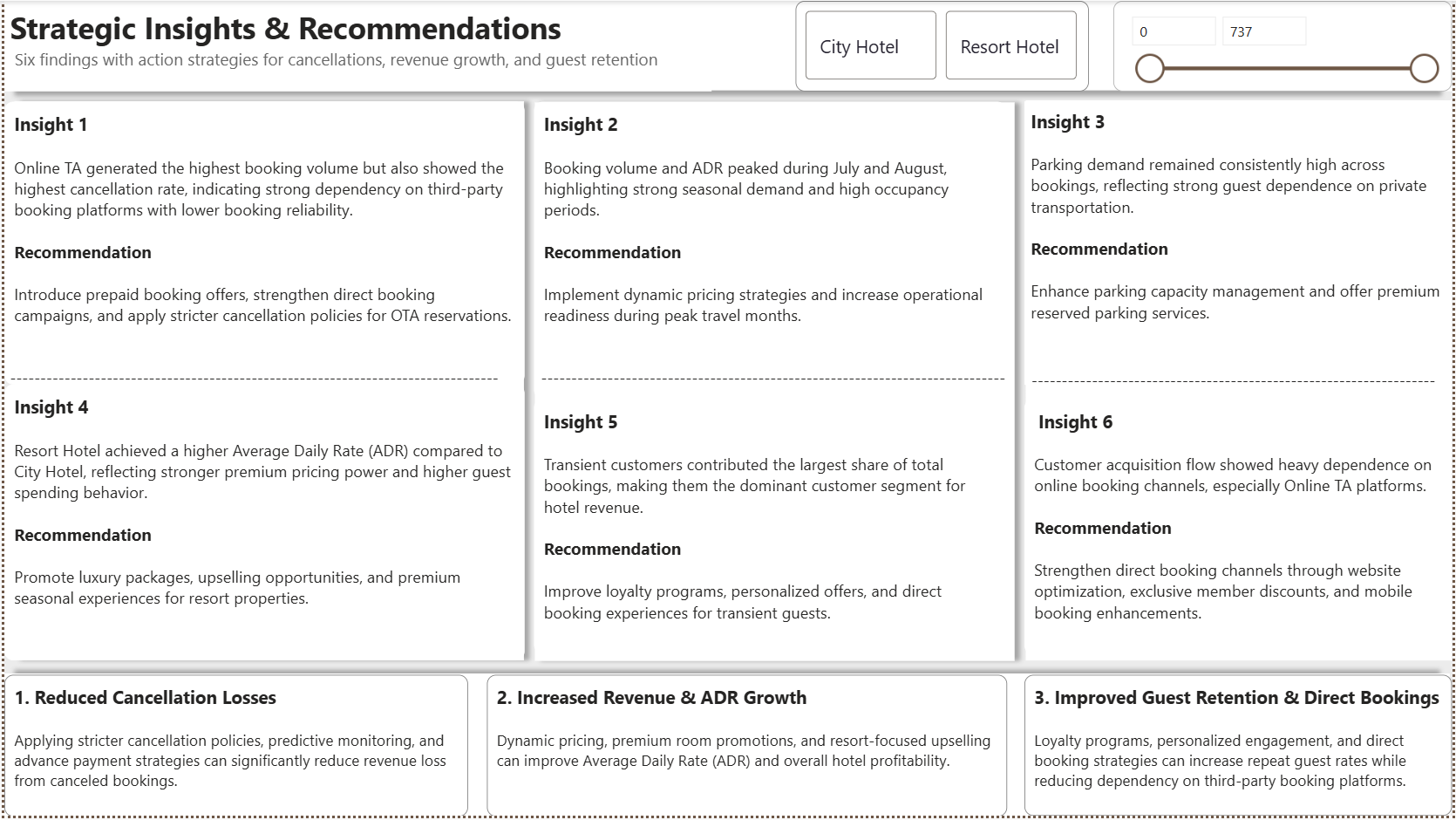1456x820 pixels.
Task: Select the Insight 3 heading
Action: point(1067,122)
